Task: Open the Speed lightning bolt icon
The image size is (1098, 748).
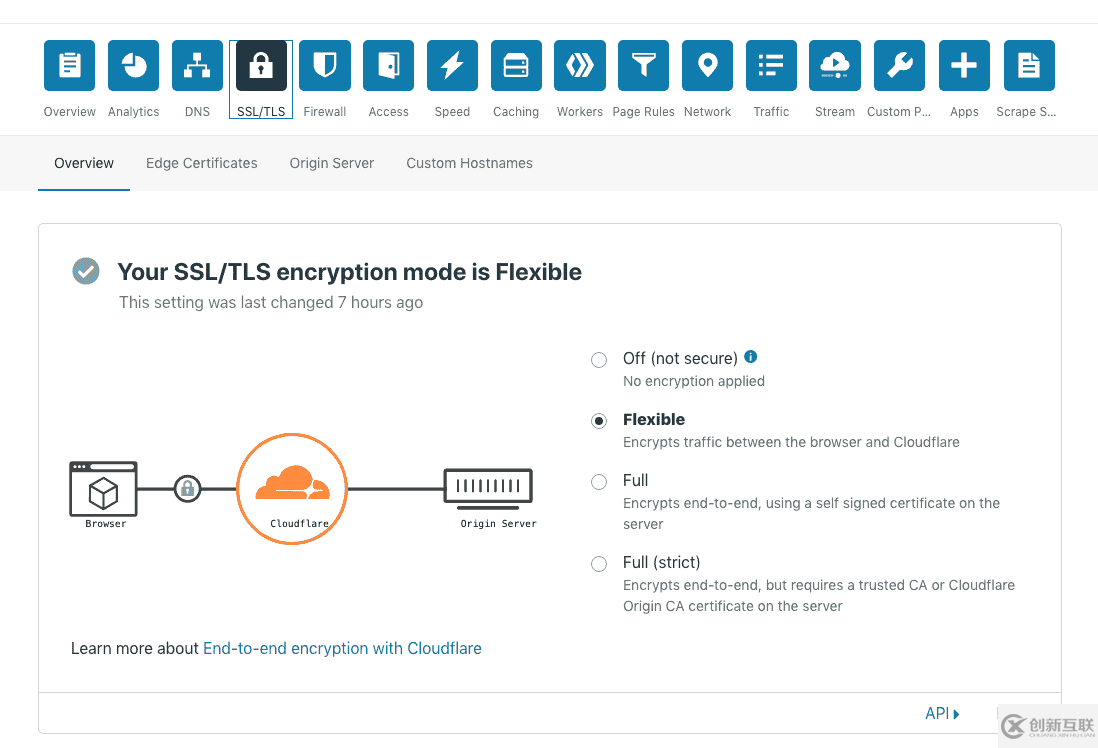Action: tap(452, 66)
